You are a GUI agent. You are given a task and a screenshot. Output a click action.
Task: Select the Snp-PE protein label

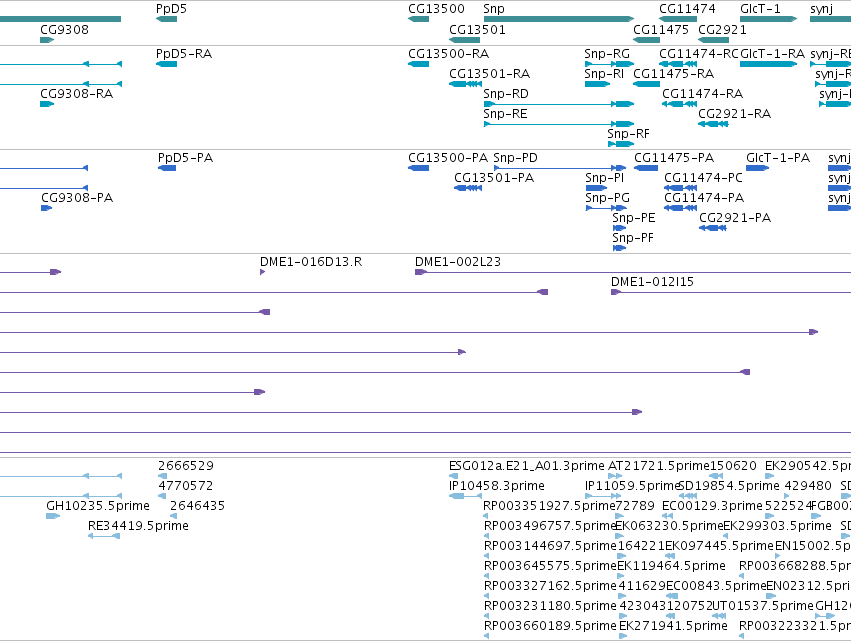click(x=633, y=218)
